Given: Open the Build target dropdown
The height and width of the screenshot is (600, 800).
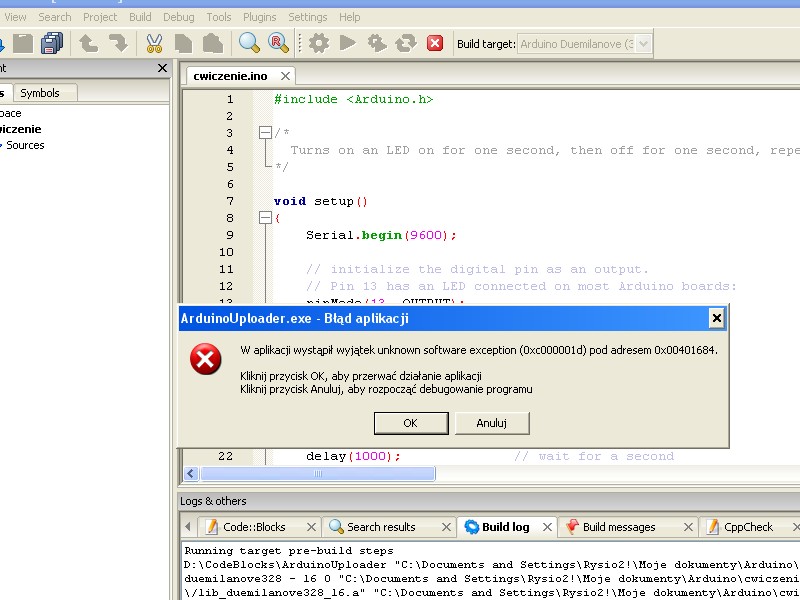Looking at the screenshot, I should click(643, 44).
